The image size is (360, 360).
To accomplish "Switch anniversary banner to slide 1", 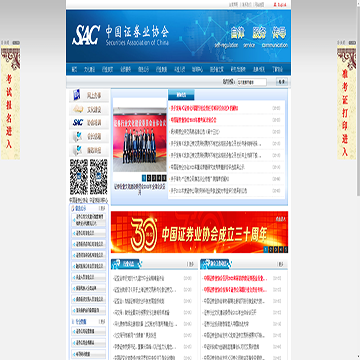I will tap(266, 250).
